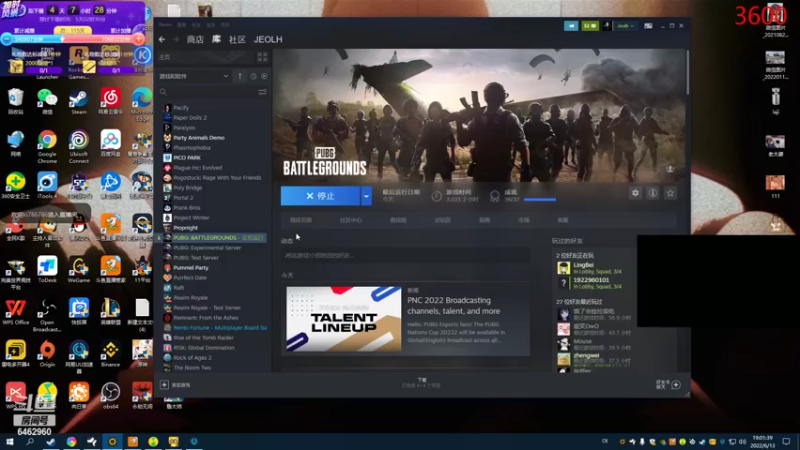Image resolution: width=800 pixels, height=450 pixels.
Task: Select Paper Dolls 2 in library
Action: point(190,117)
